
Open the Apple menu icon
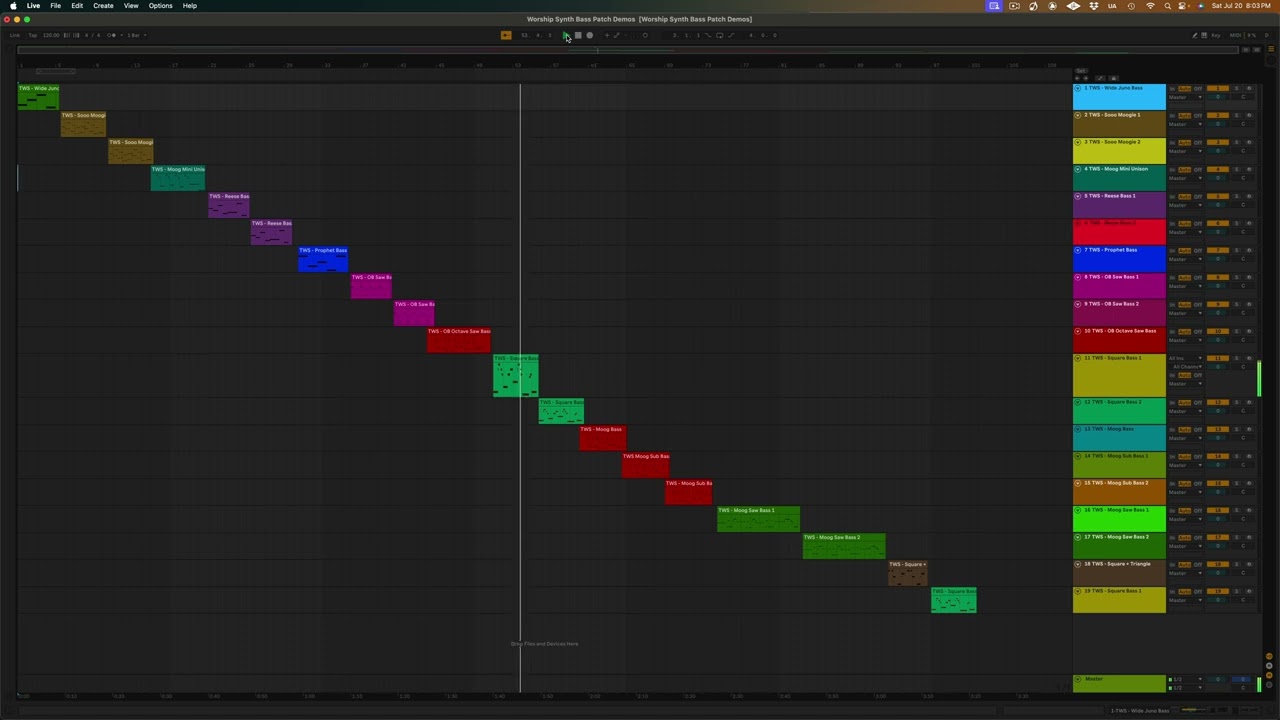coord(13,6)
